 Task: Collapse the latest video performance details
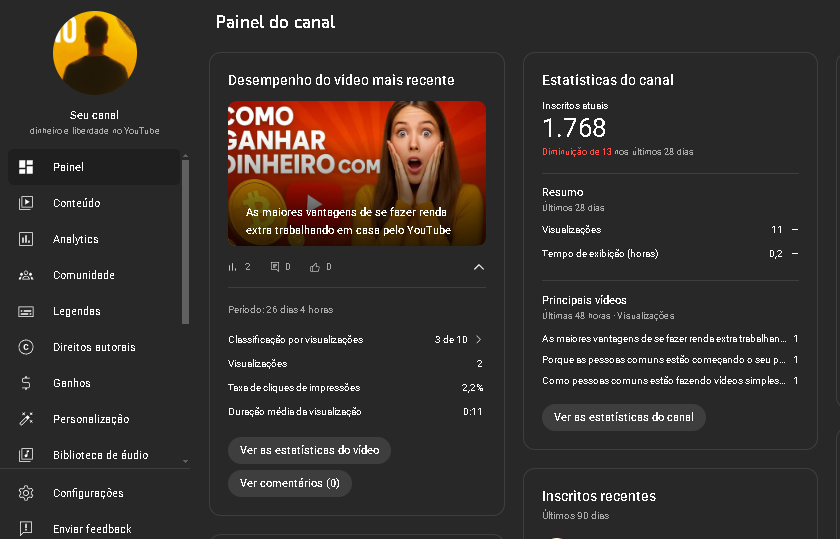tap(478, 267)
